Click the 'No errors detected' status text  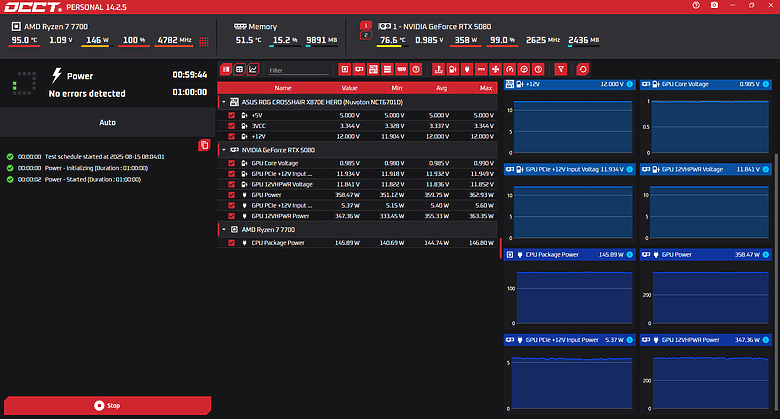coord(87,94)
